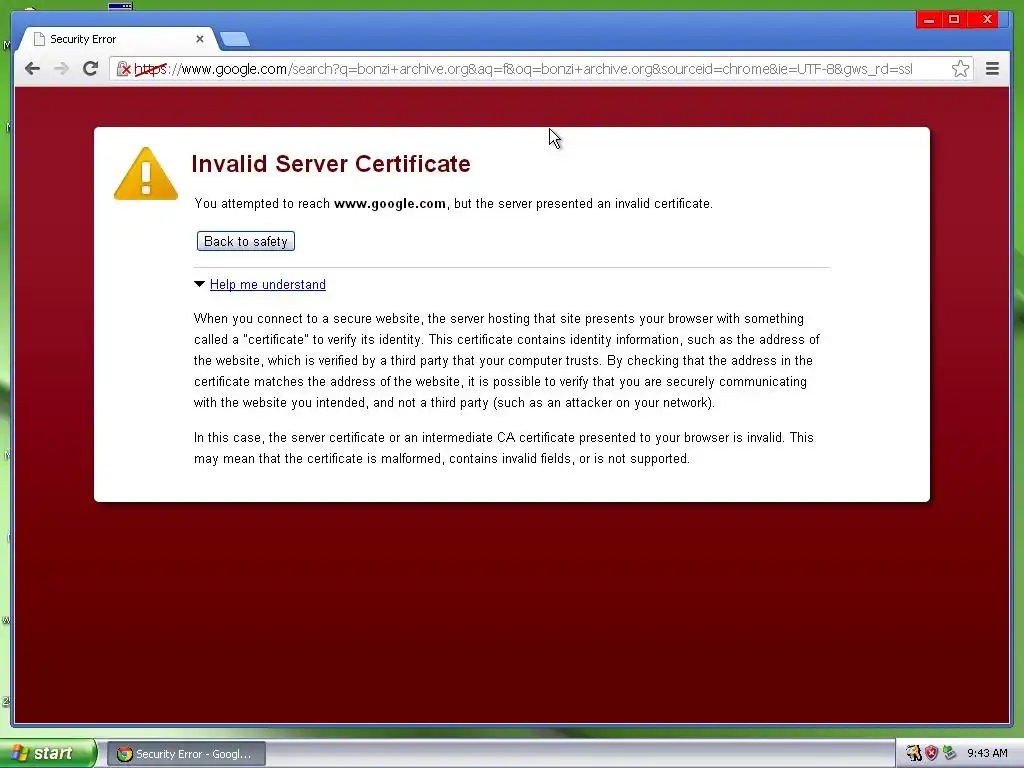Click the bold www.google.com text
This screenshot has height=768, width=1024.
(x=390, y=204)
